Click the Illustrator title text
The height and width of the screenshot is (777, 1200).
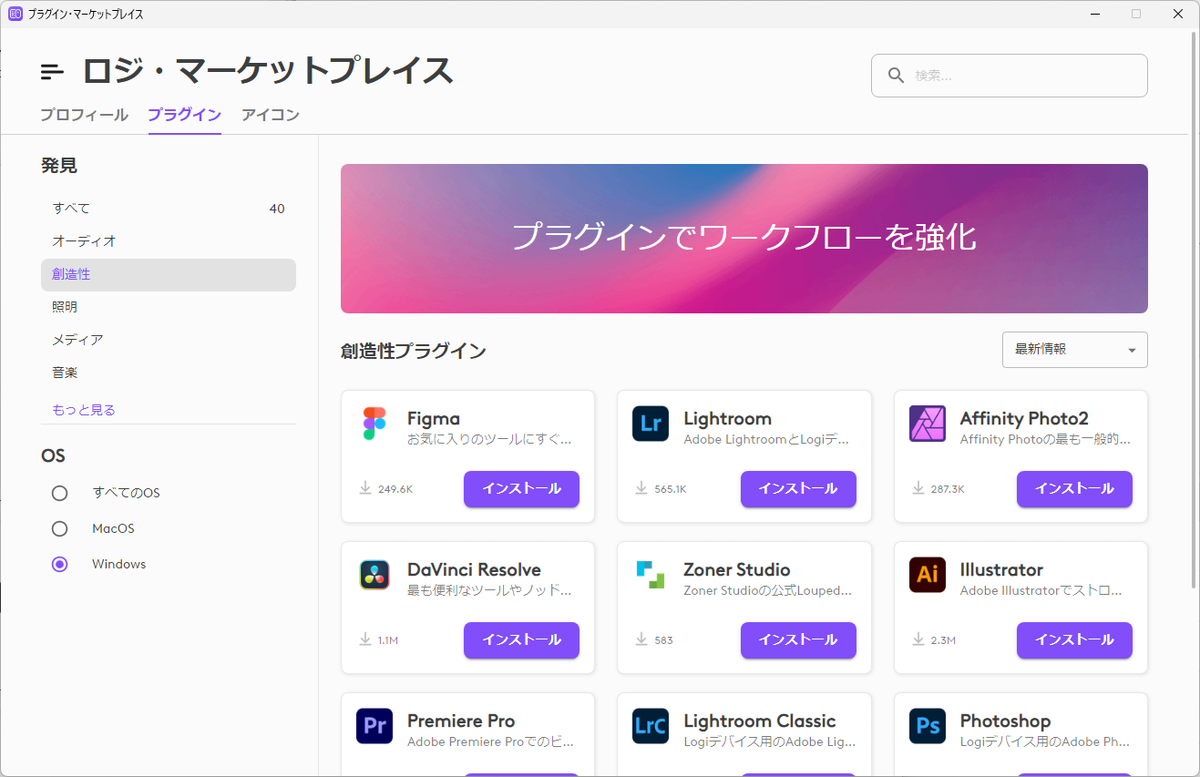(x=1001, y=570)
